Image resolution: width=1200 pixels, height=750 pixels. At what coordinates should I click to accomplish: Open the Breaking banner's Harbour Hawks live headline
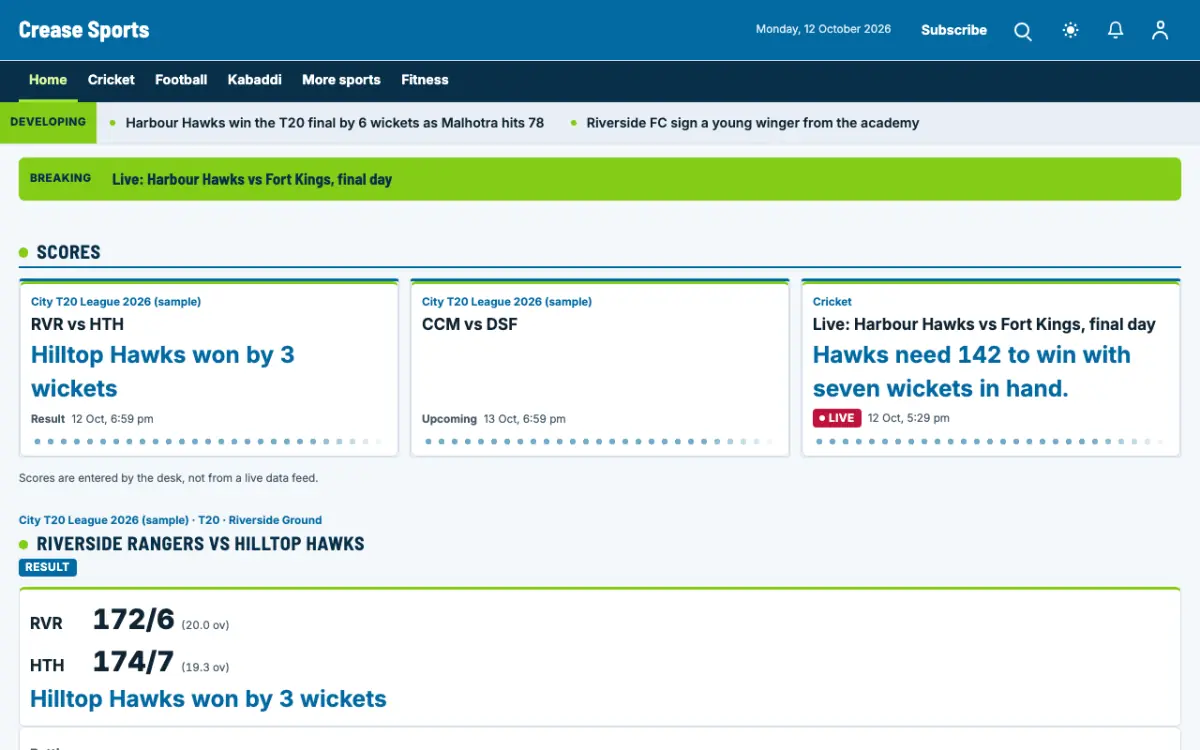coord(252,180)
